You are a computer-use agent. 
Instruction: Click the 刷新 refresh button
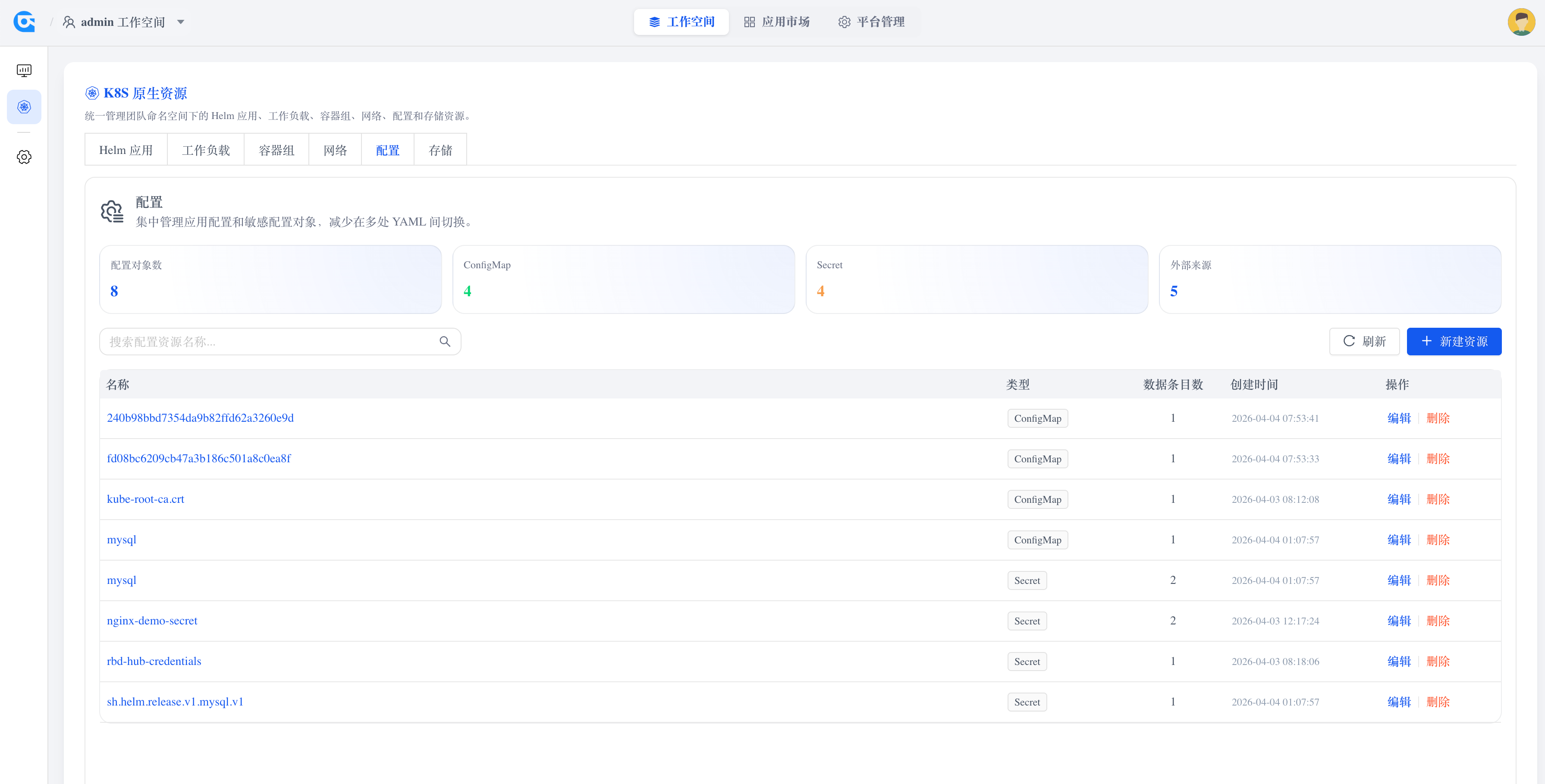[x=1364, y=341]
